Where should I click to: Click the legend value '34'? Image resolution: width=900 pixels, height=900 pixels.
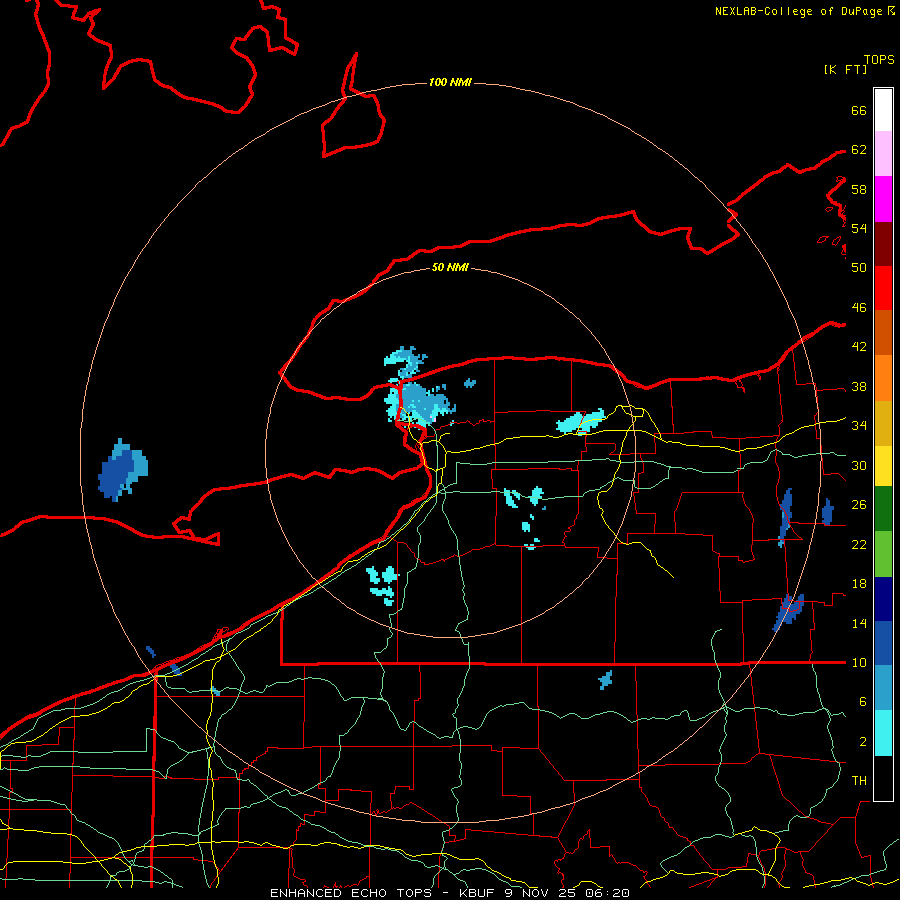859,426
